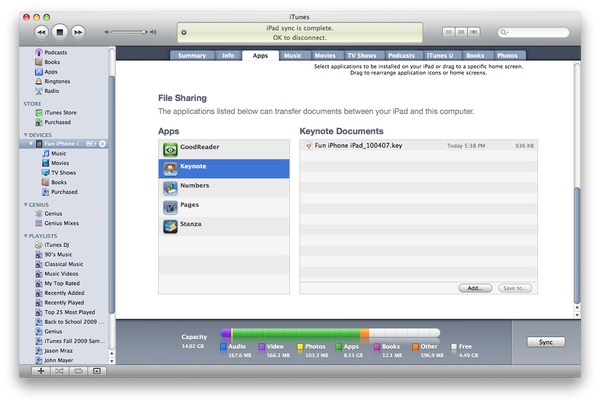The height and width of the screenshot is (404, 600).
Task: Open the 90's Music playlist
Action: 58,254
